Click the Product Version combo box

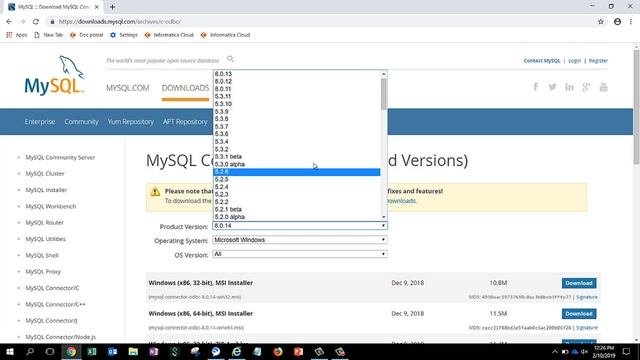300,226
